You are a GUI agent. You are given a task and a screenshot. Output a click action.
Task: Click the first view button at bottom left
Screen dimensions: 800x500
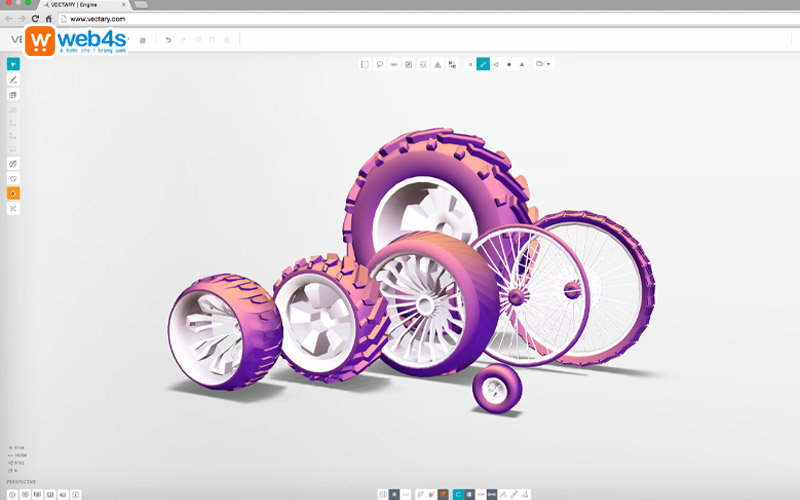click(x=12, y=494)
